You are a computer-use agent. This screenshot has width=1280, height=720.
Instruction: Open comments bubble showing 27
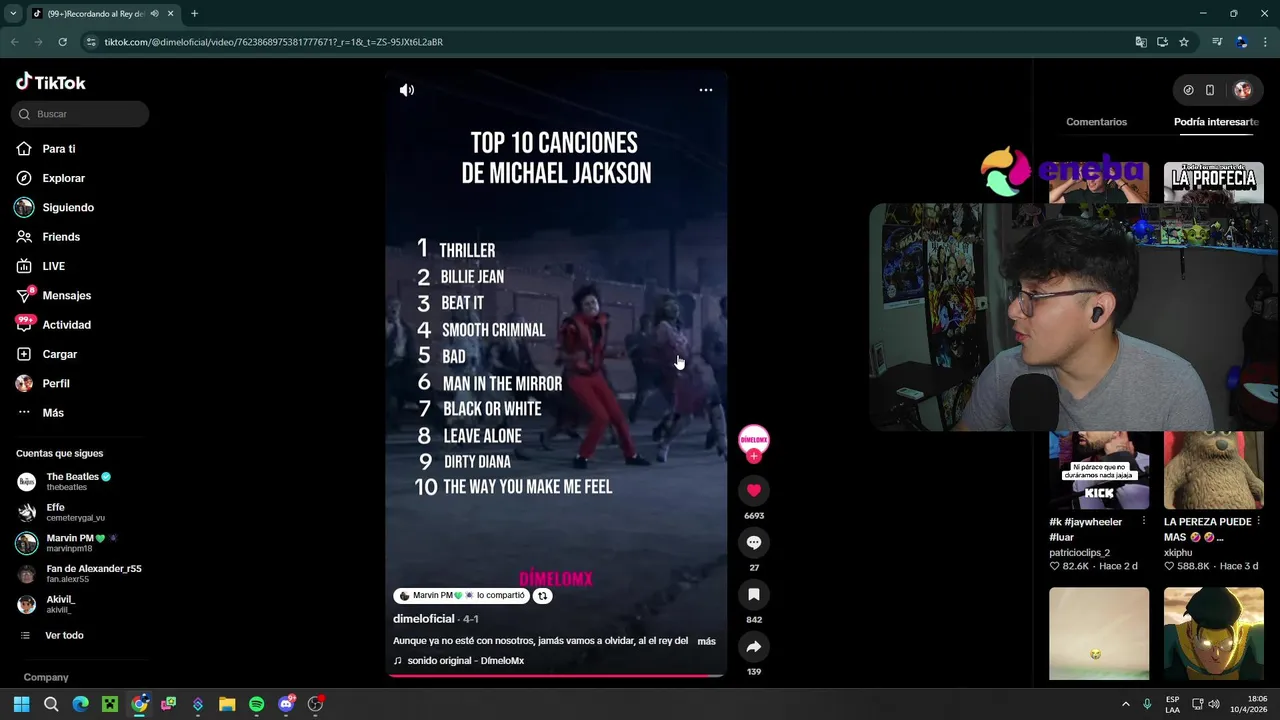click(754, 542)
